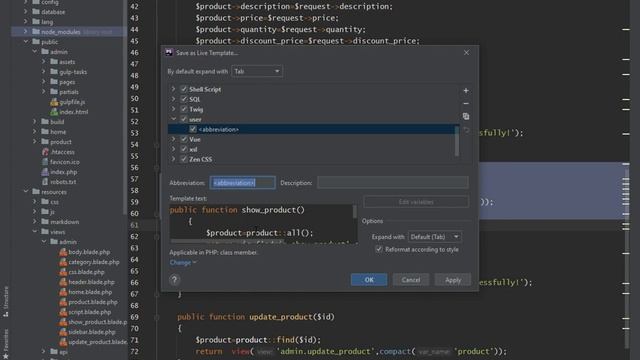The height and width of the screenshot is (360, 640).
Task: Click the template list vertical scrollbar
Action: pyautogui.click(x=457, y=141)
